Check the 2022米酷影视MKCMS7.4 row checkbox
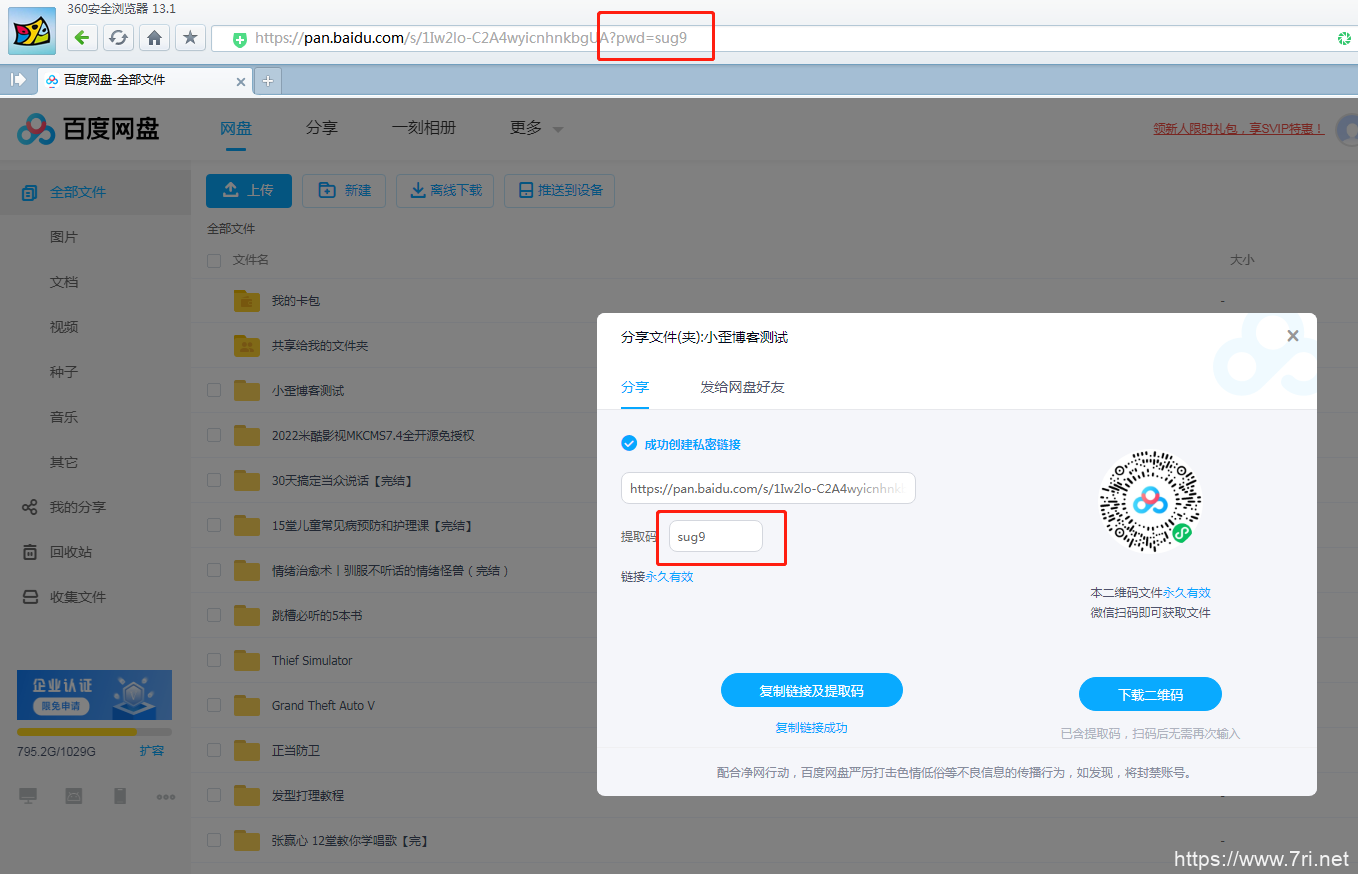1358x874 pixels. (213, 435)
